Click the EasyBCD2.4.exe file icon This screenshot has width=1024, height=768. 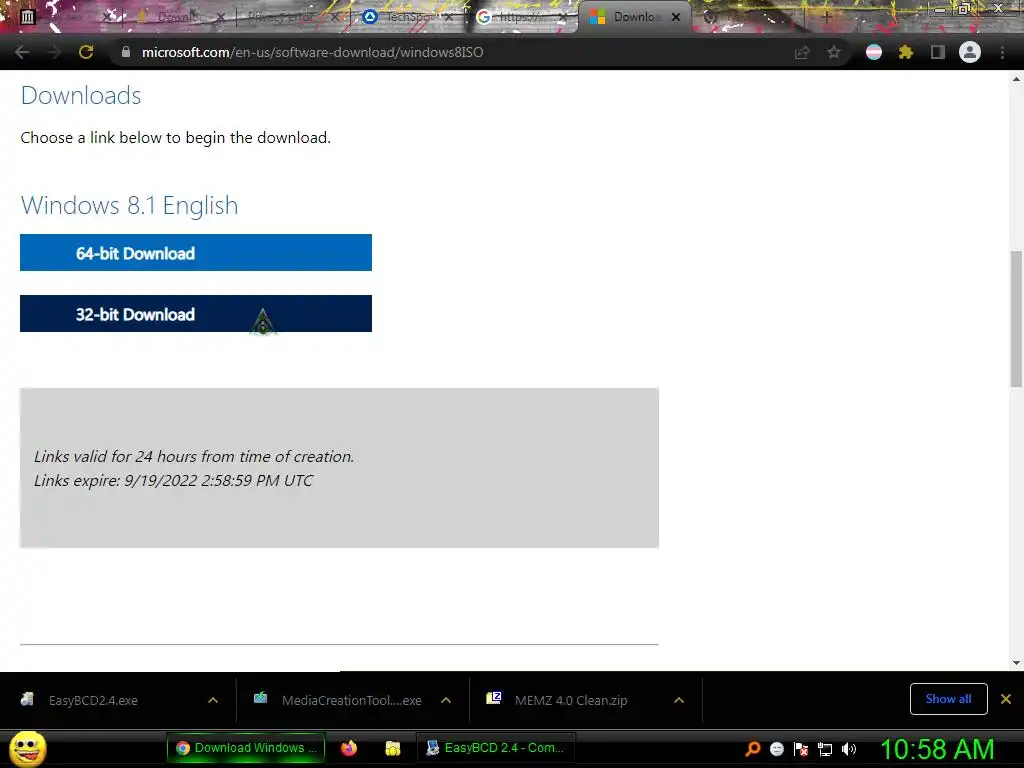pyautogui.click(x=27, y=699)
